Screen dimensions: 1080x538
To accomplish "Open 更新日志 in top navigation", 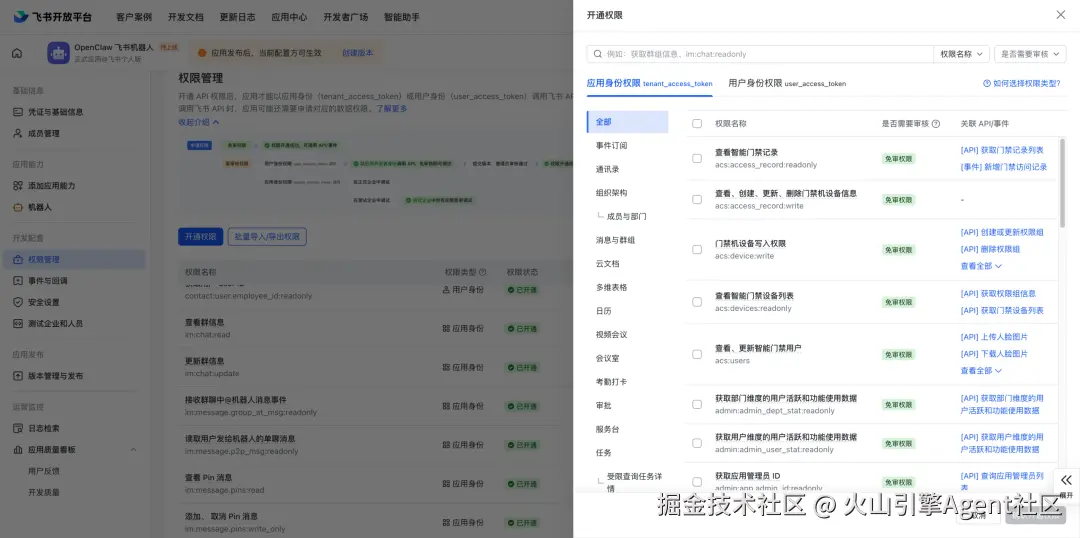I will (x=238, y=17).
